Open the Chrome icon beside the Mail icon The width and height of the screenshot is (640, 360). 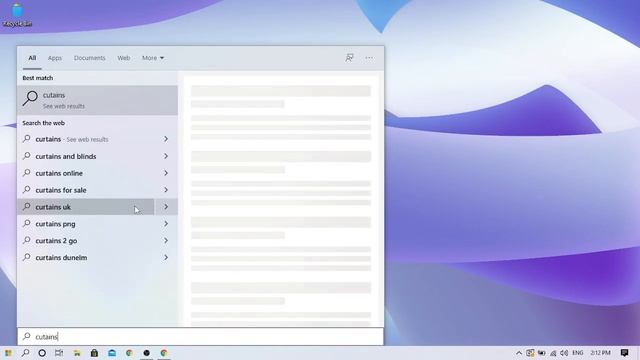click(129, 353)
